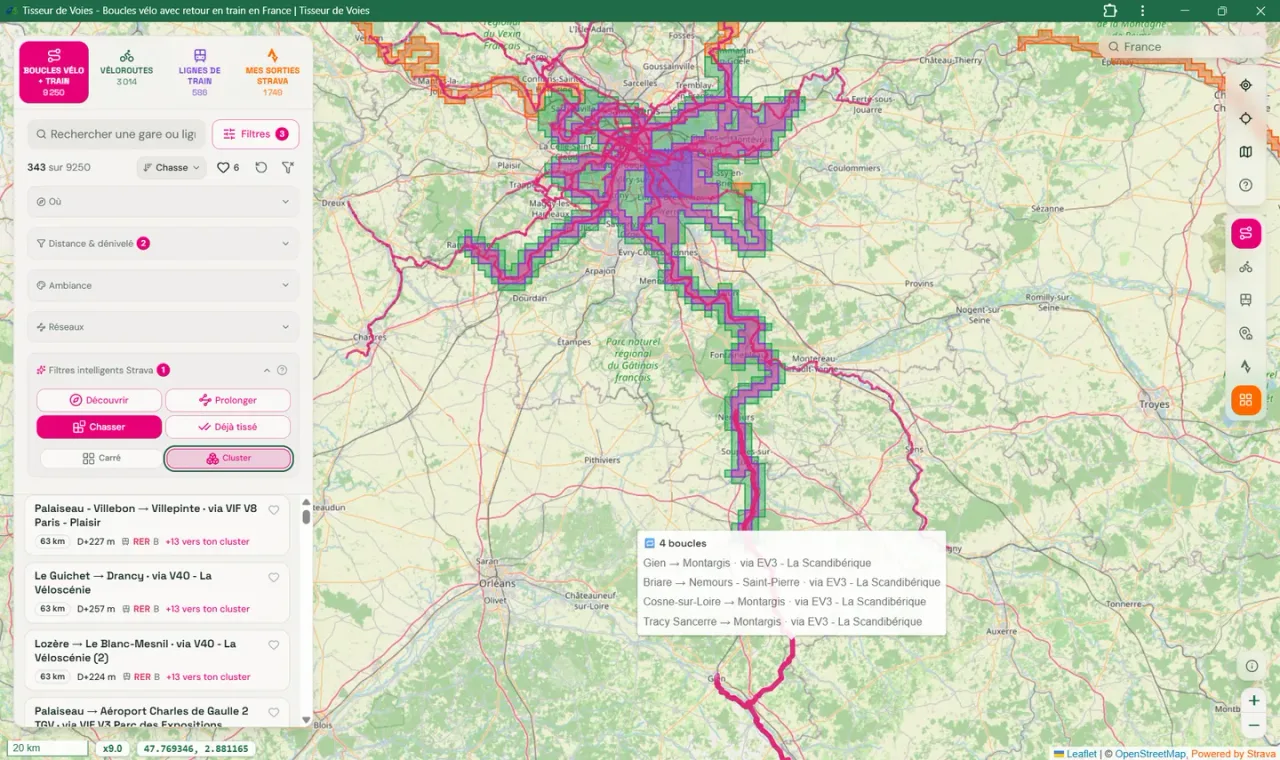1280x760 pixels.
Task: Collapse Filtres intelligents Strava section
Action: (267, 370)
